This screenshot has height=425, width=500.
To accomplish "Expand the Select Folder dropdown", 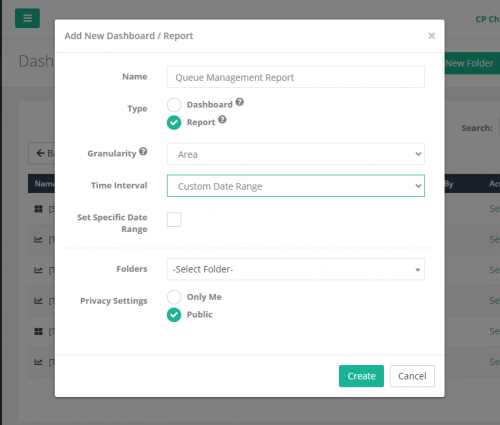I will pyautogui.click(x=296, y=269).
